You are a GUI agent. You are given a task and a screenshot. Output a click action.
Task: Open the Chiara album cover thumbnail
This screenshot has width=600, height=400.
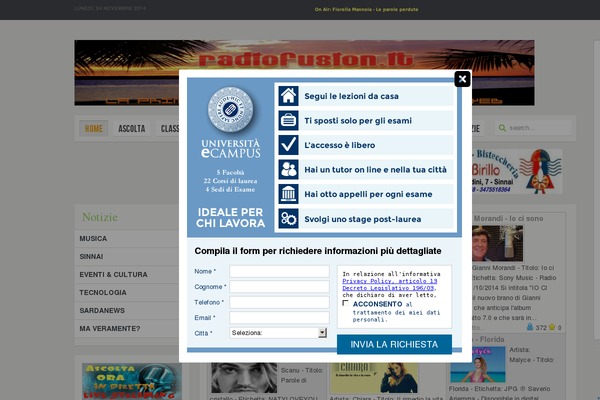[x=374, y=378]
